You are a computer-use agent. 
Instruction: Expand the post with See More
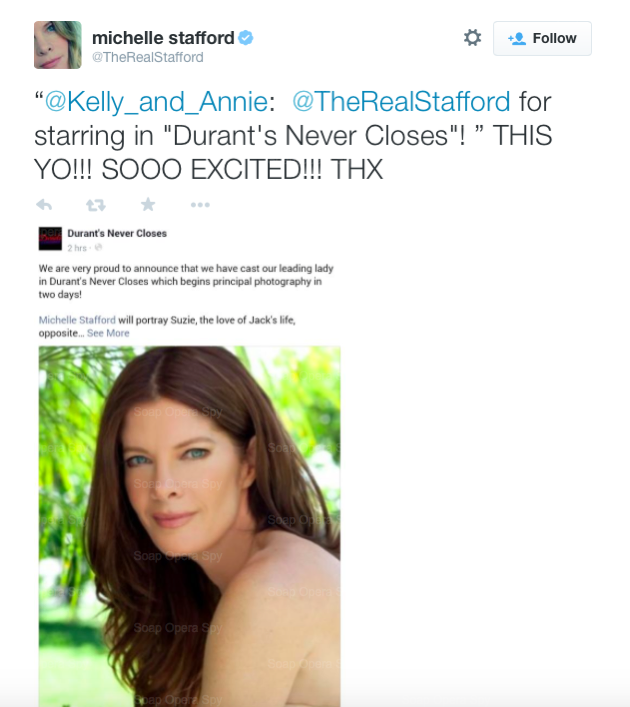(108, 333)
